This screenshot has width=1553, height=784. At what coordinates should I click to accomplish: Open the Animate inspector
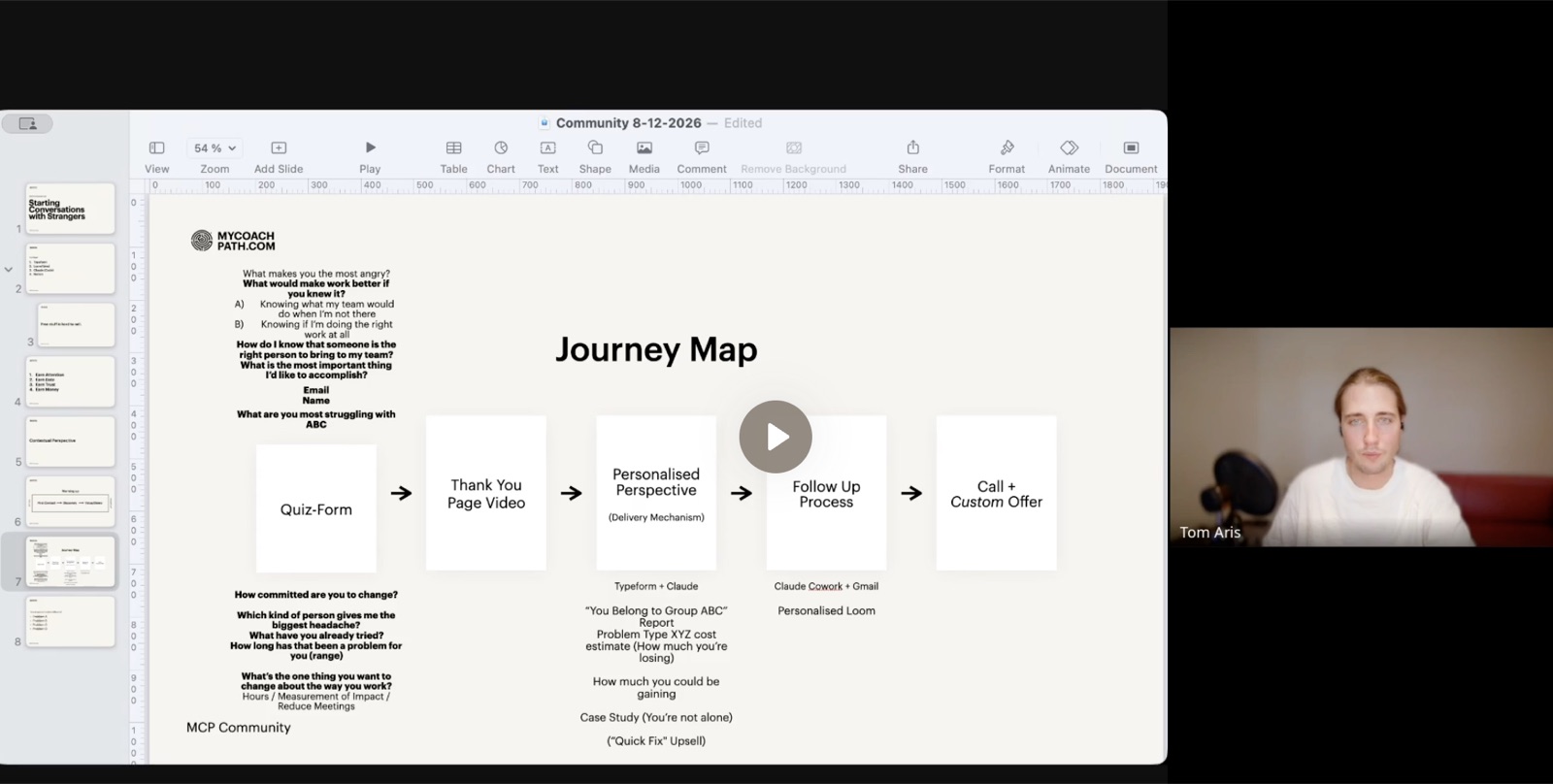[x=1069, y=156]
